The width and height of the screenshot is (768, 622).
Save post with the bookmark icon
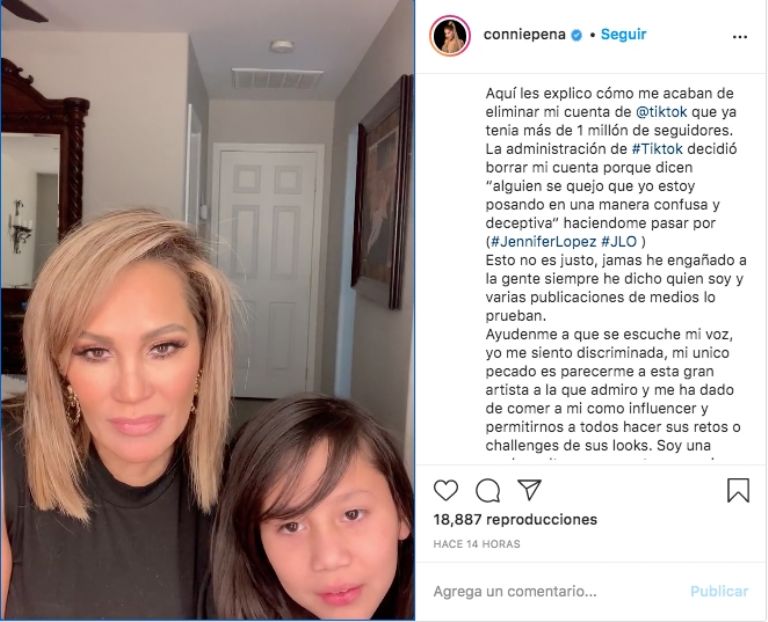738,490
